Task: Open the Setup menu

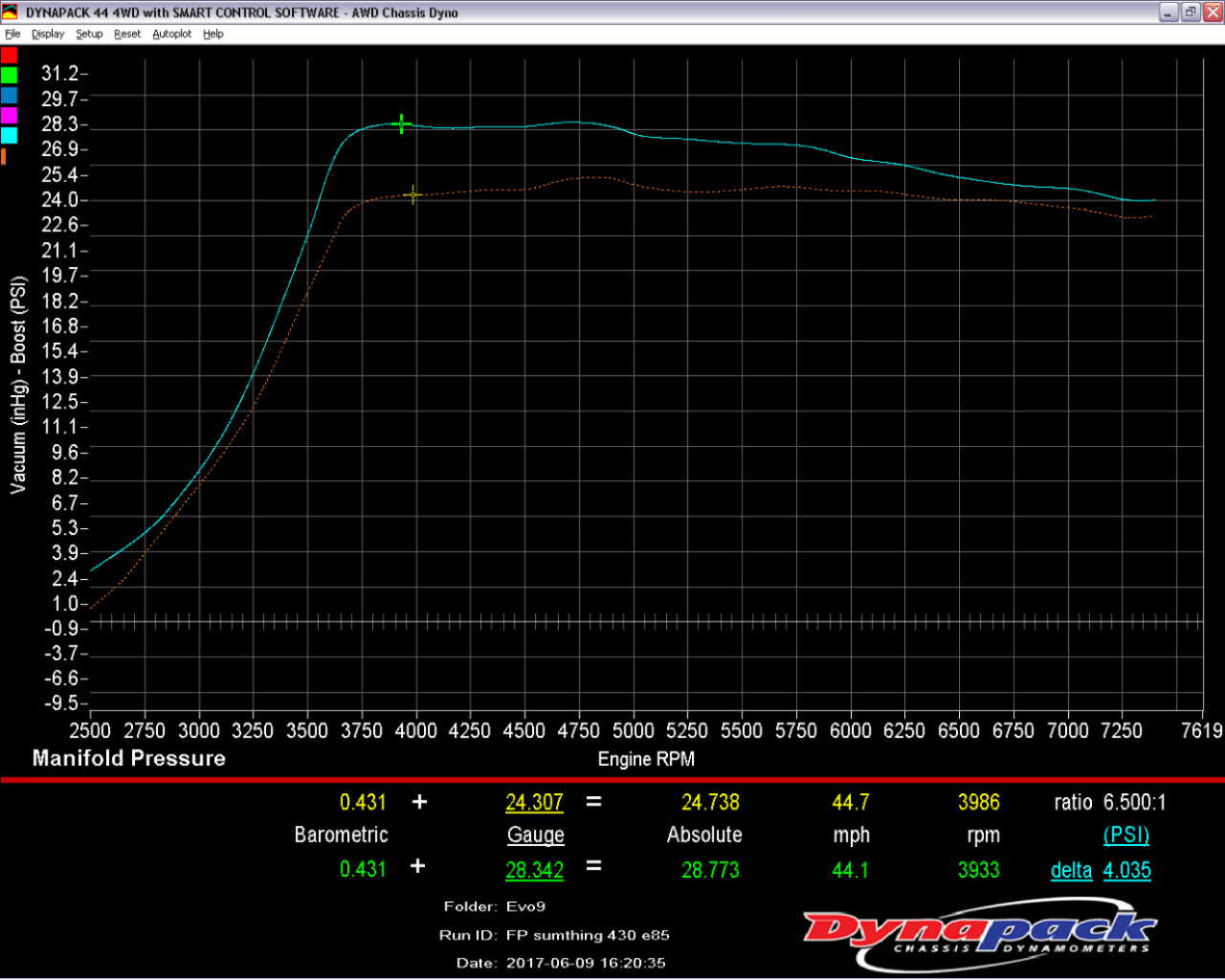Action: click(89, 33)
